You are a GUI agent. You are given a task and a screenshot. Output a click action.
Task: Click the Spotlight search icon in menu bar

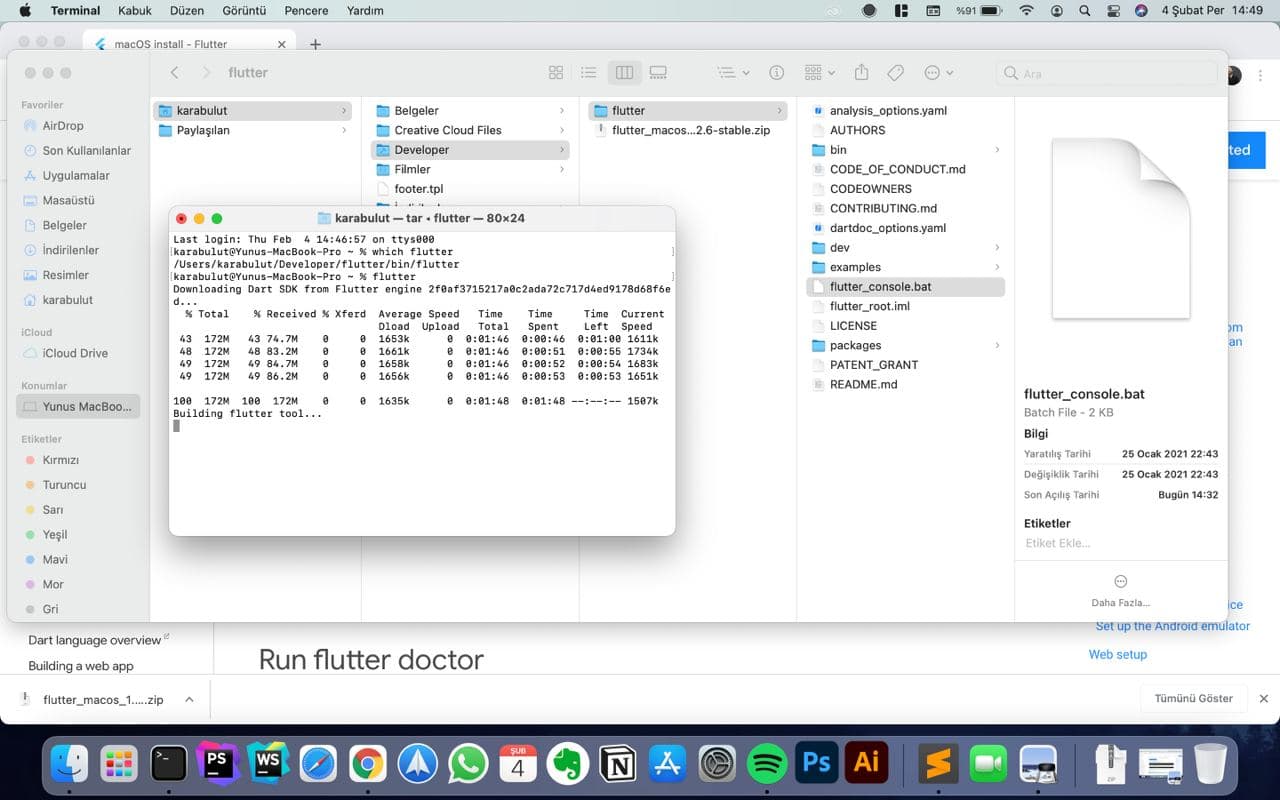click(1084, 10)
